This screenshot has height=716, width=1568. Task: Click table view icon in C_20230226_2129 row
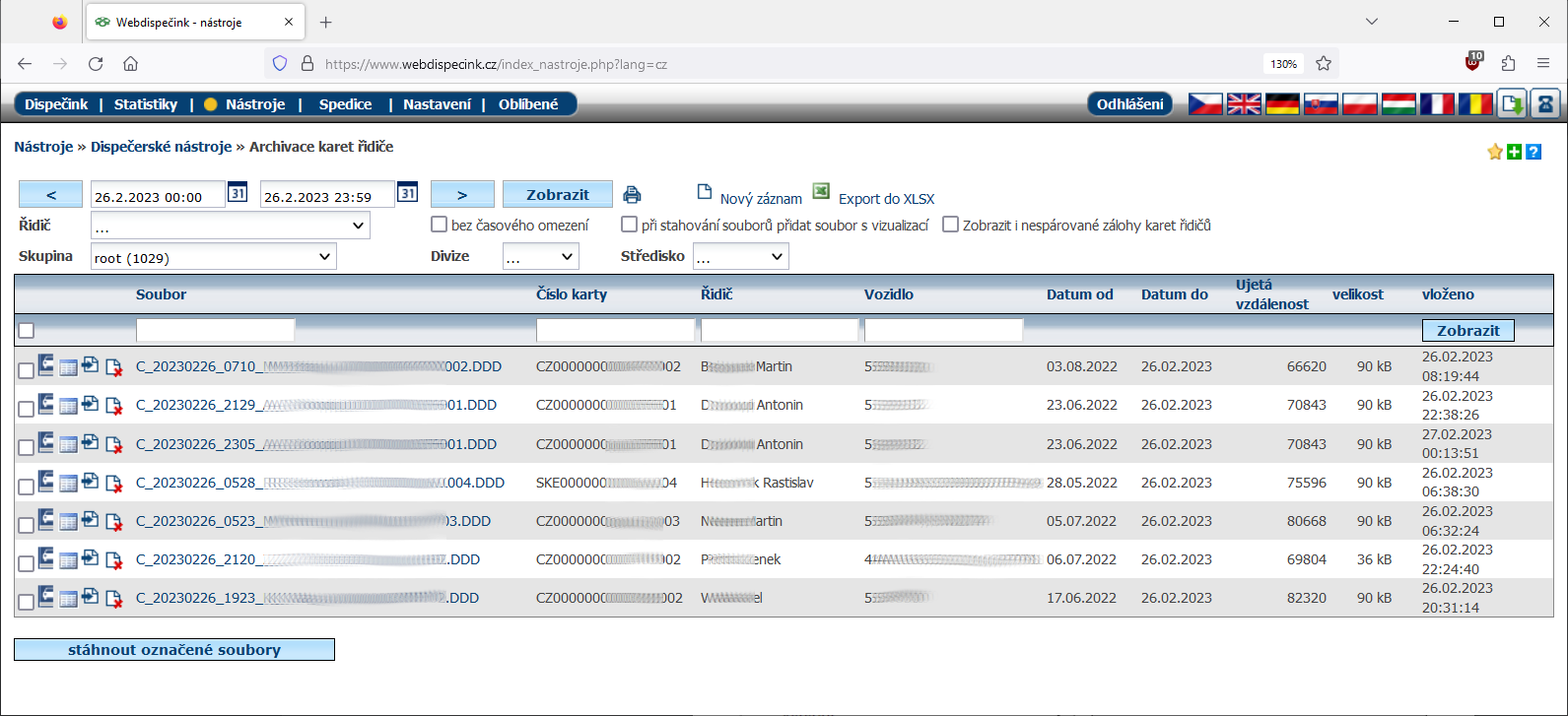[68, 407]
